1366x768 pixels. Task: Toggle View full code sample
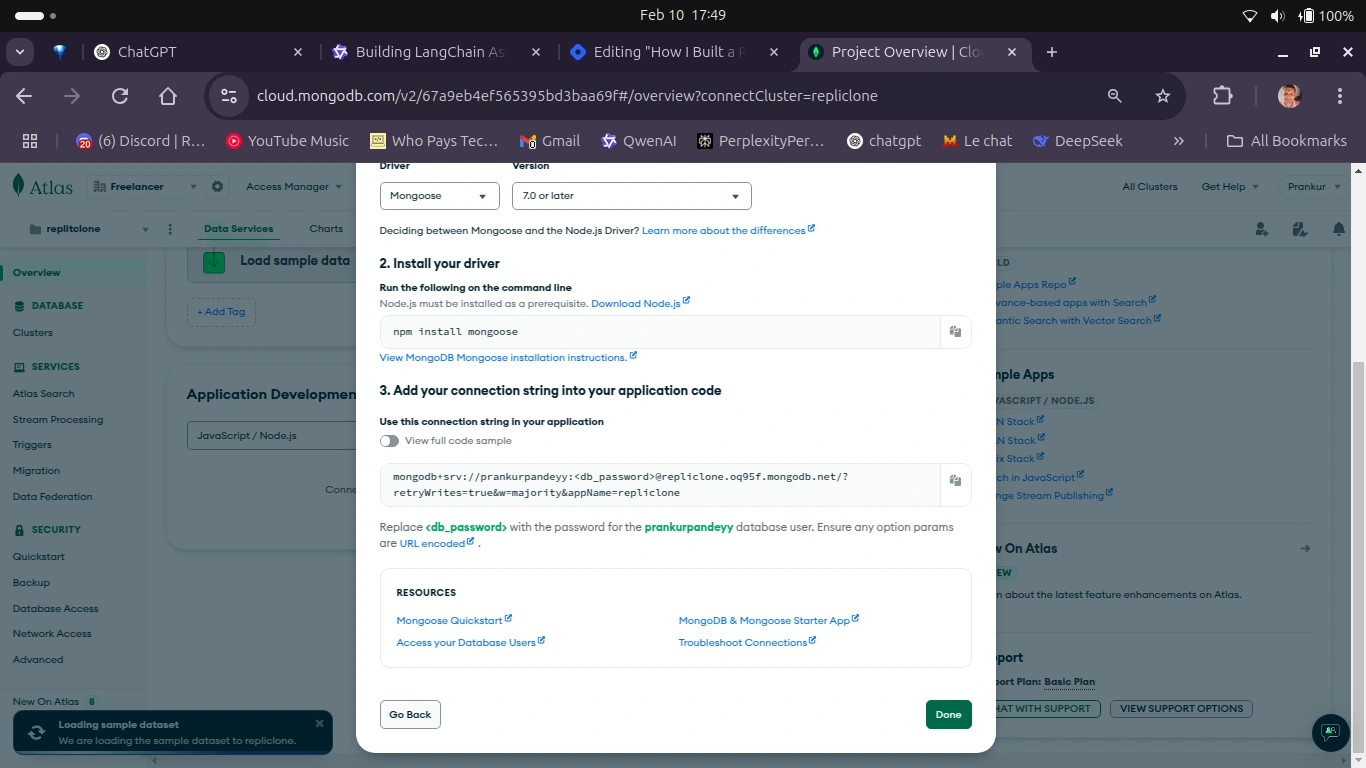[x=388, y=440]
